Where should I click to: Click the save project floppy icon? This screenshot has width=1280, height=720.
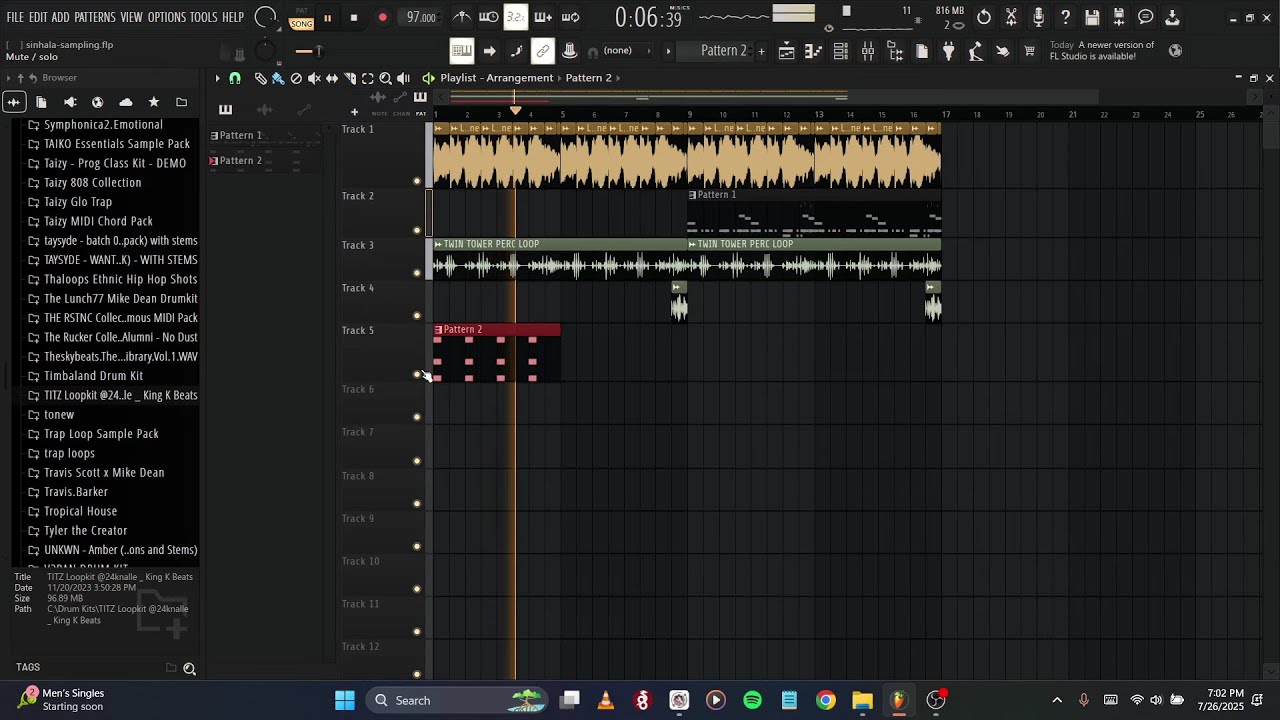pyautogui.click(x=1092, y=17)
